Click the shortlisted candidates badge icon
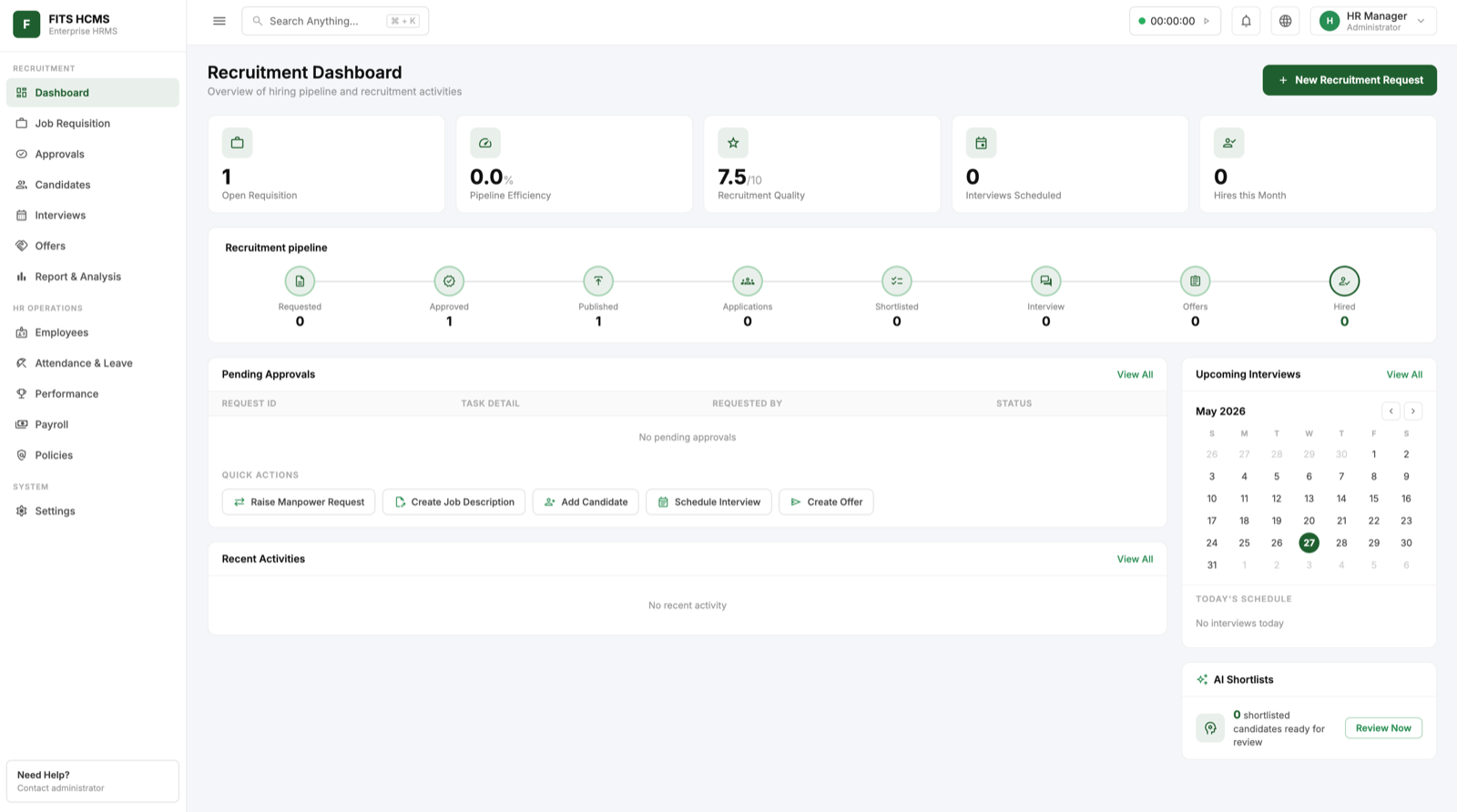Screen dimensions: 1457x812 (x=1210, y=728)
